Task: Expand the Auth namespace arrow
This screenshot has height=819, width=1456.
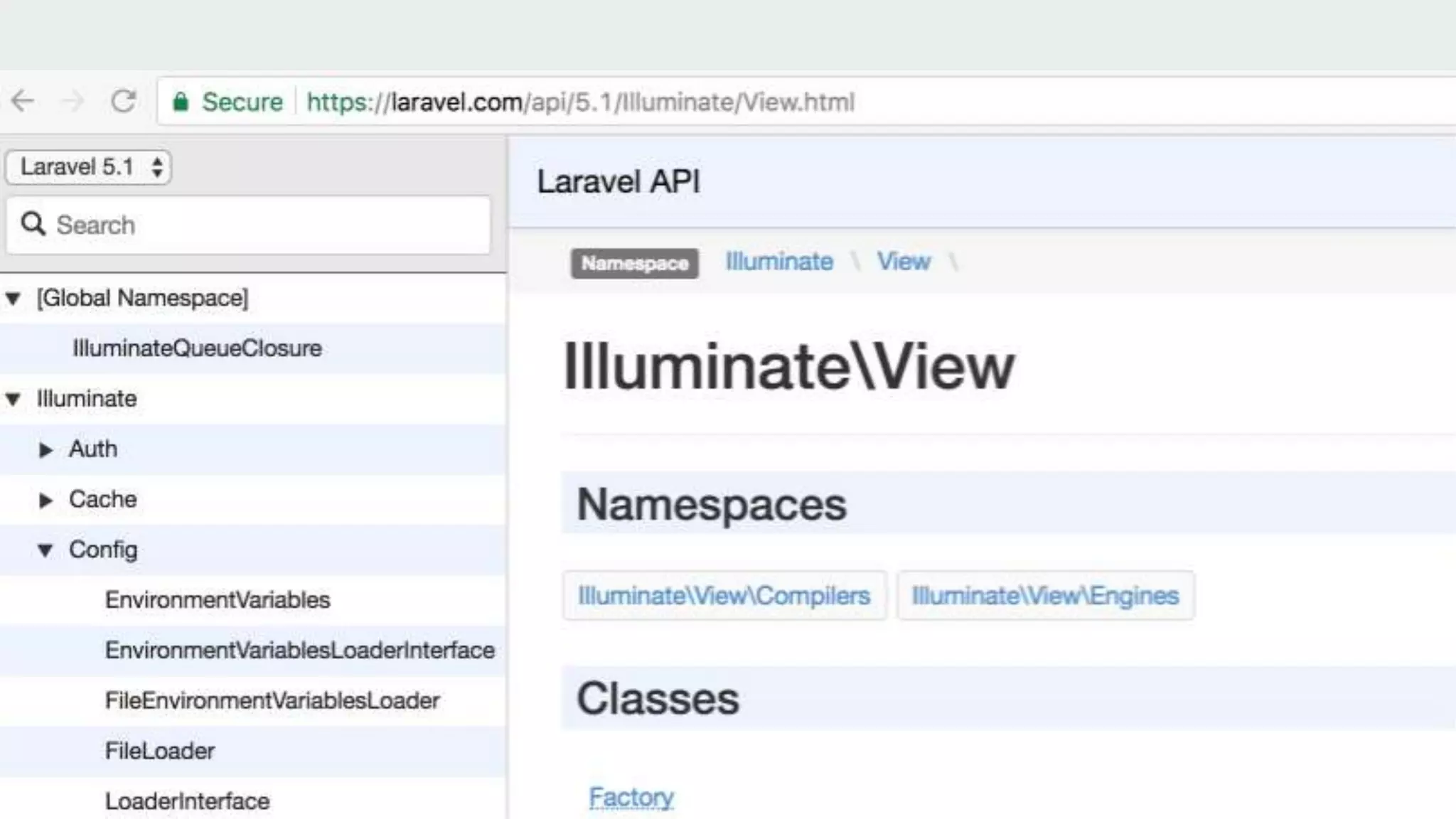Action: point(45,450)
